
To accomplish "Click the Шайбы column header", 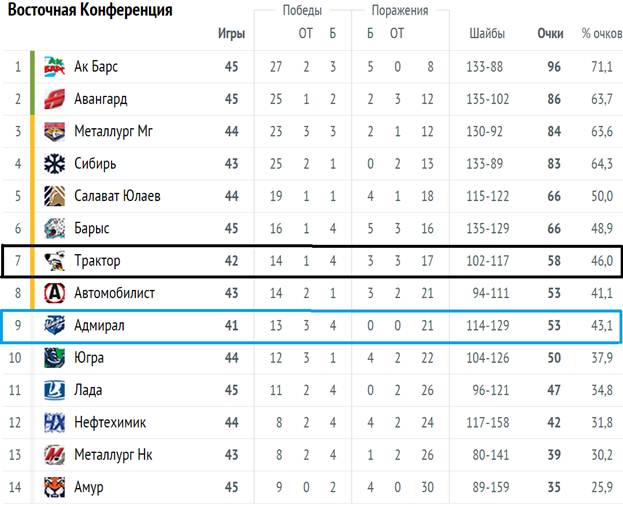I will point(487,33).
